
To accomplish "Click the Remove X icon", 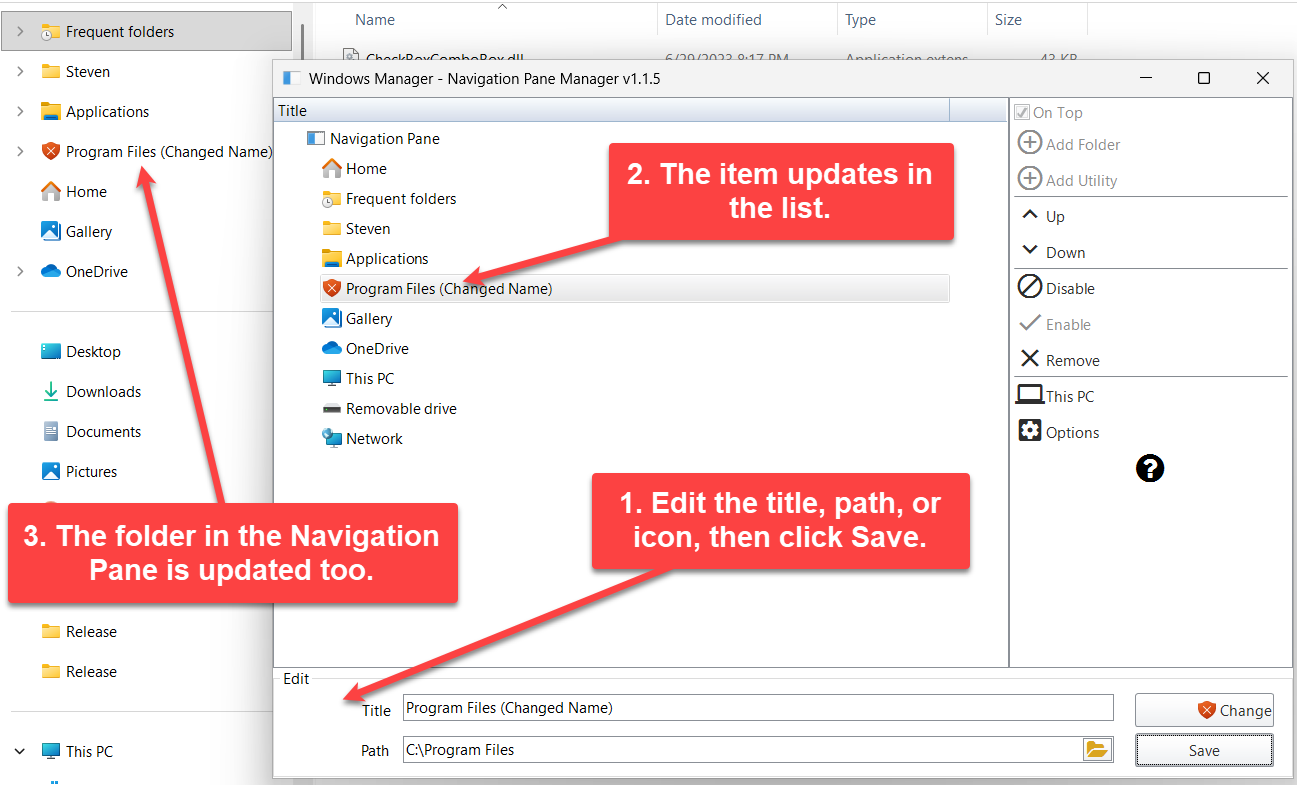I will click(1029, 359).
